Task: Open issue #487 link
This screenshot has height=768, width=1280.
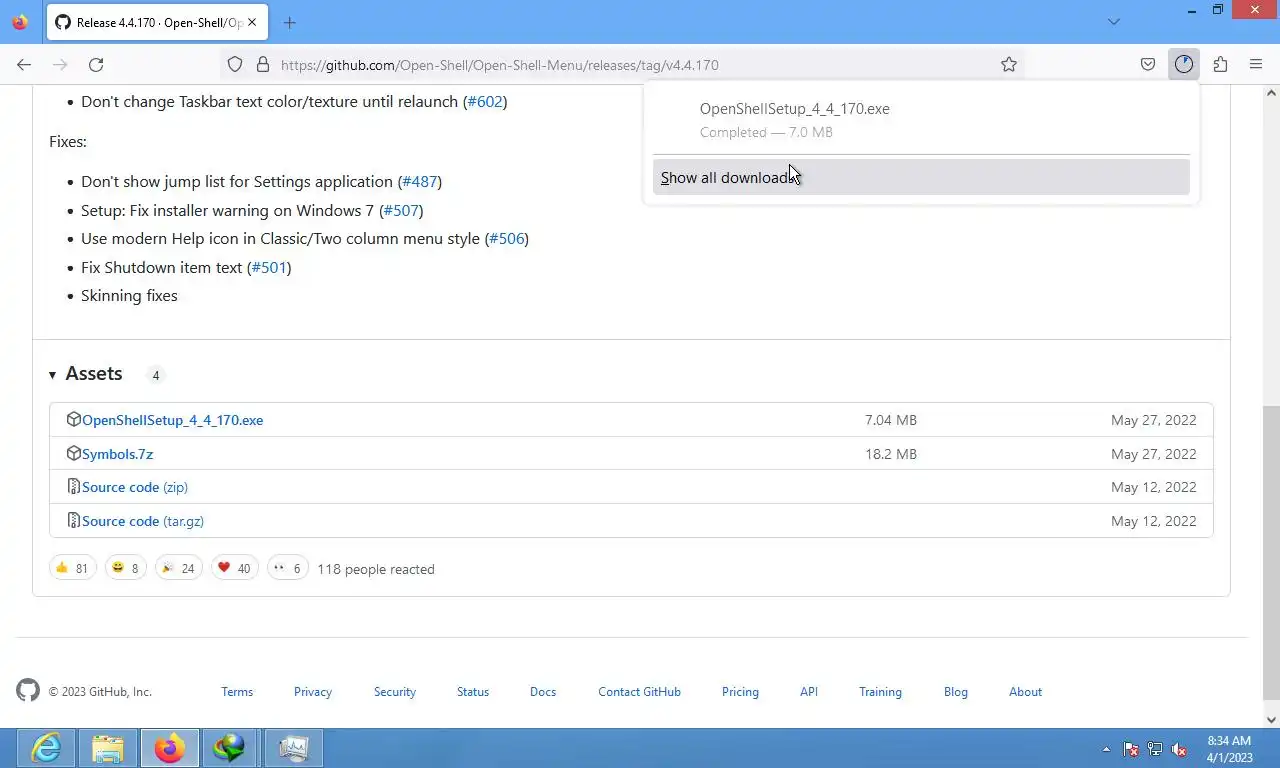Action: tap(419, 182)
